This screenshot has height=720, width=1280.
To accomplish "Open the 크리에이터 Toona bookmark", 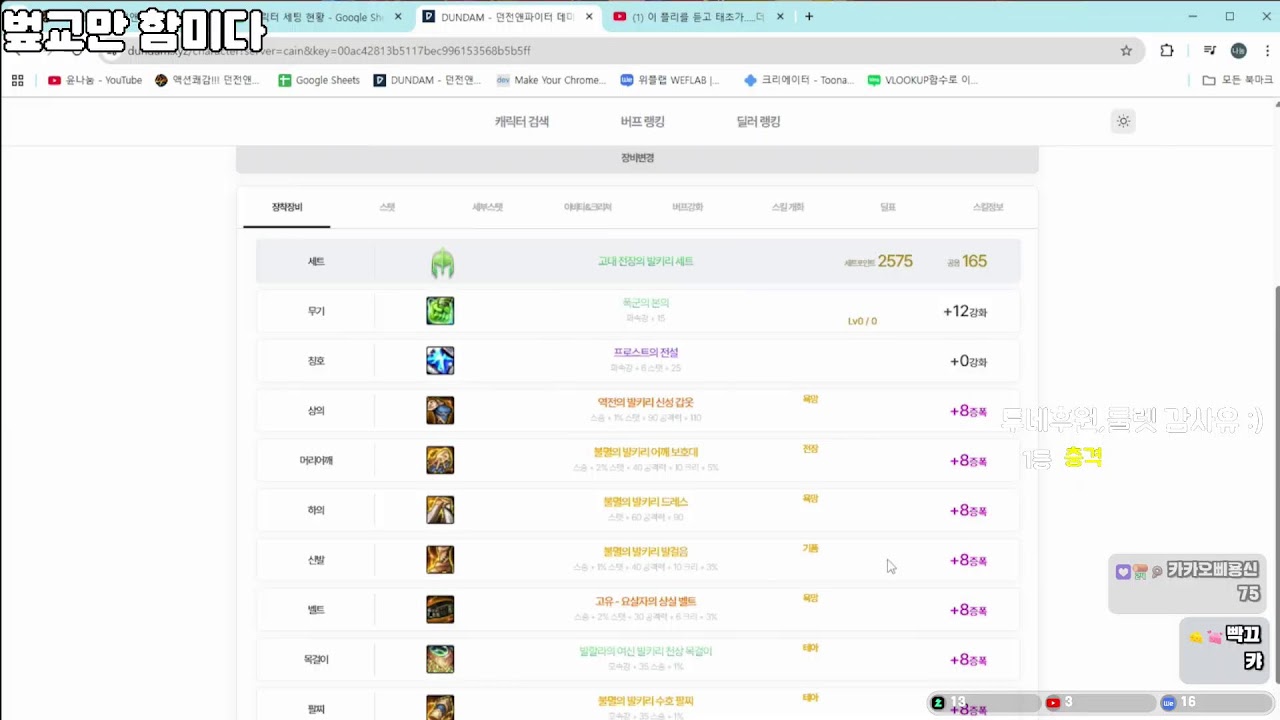I will pos(799,80).
